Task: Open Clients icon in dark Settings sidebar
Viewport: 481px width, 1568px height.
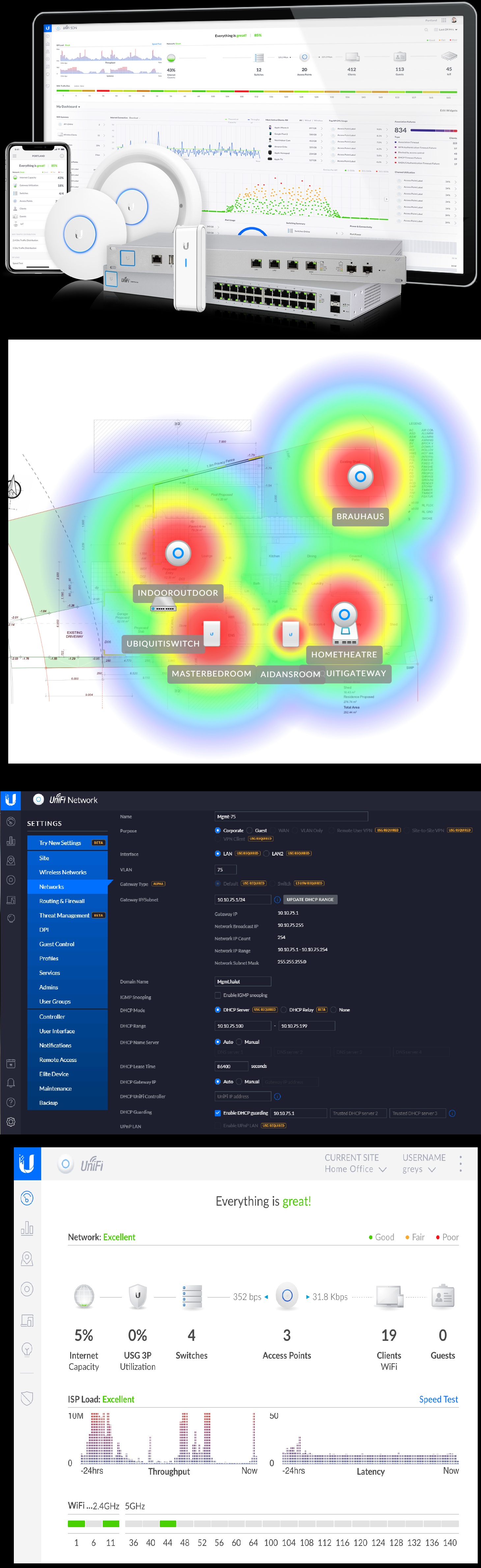Action: tap(11, 900)
